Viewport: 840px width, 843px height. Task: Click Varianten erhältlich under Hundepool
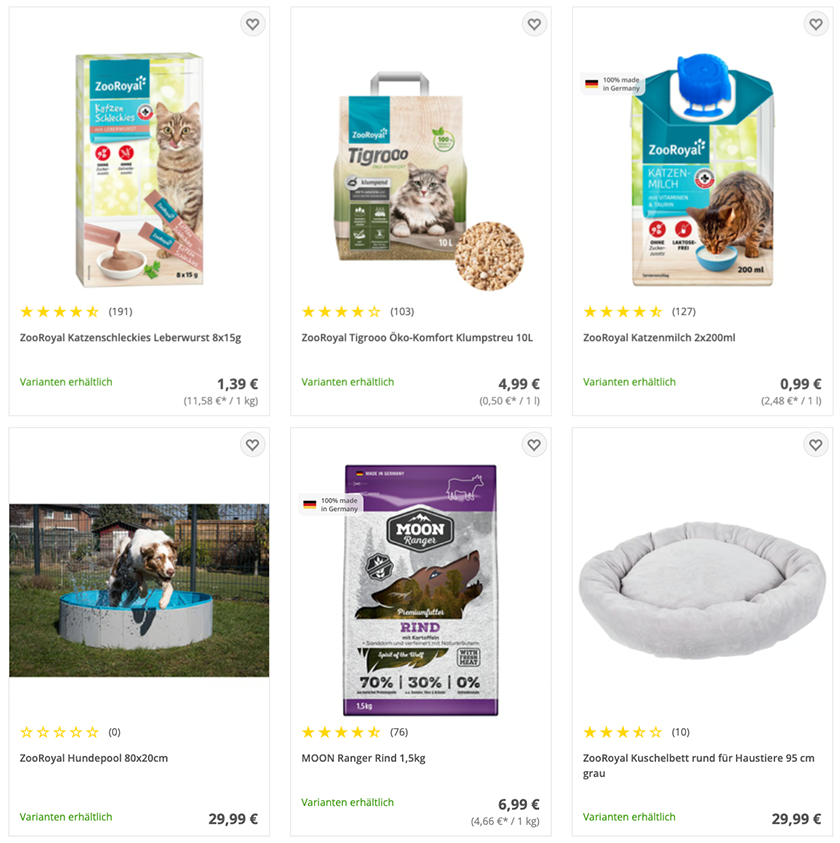(x=66, y=817)
